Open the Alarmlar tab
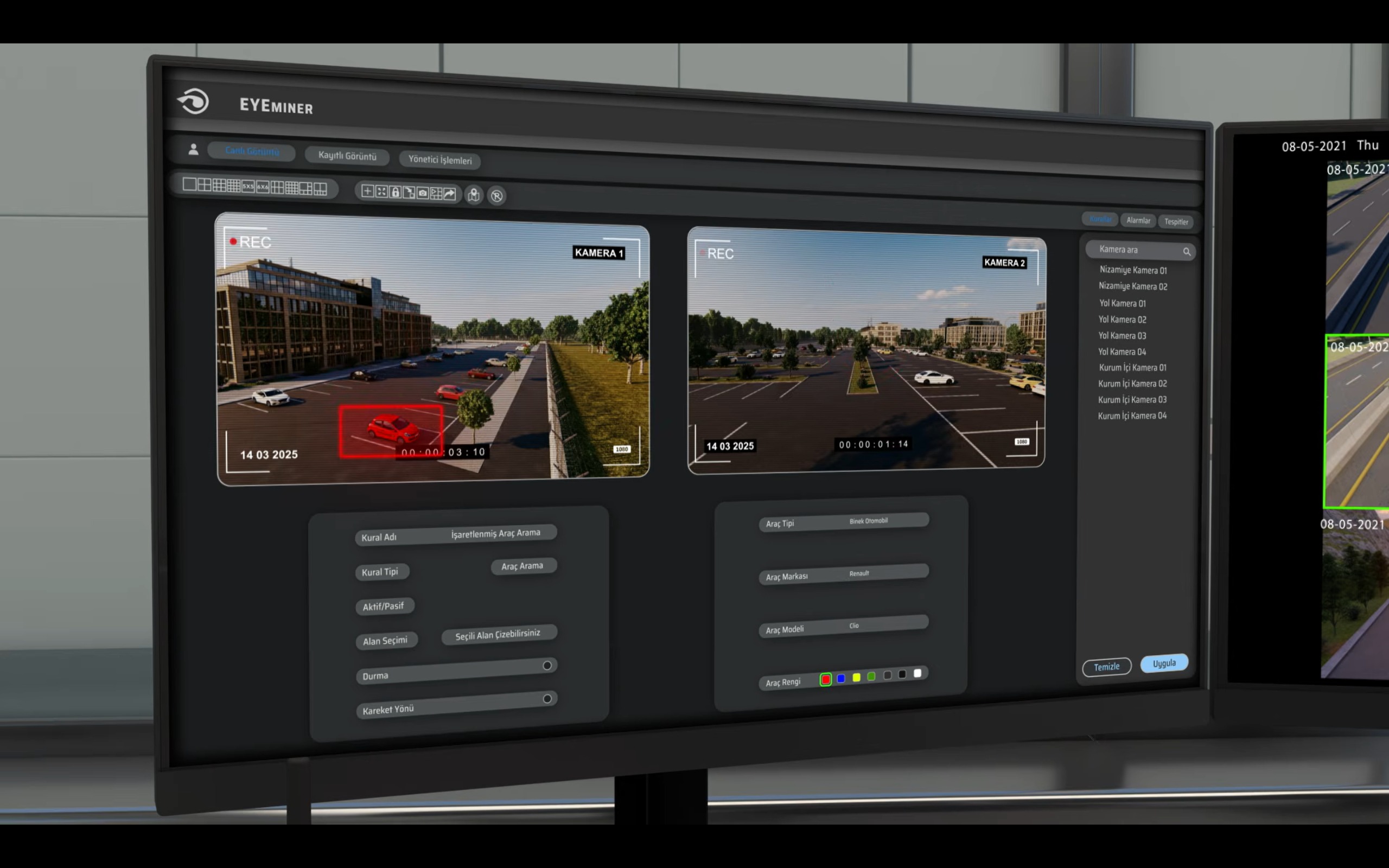This screenshot has height=868, width=1389. coord(1138,220)
